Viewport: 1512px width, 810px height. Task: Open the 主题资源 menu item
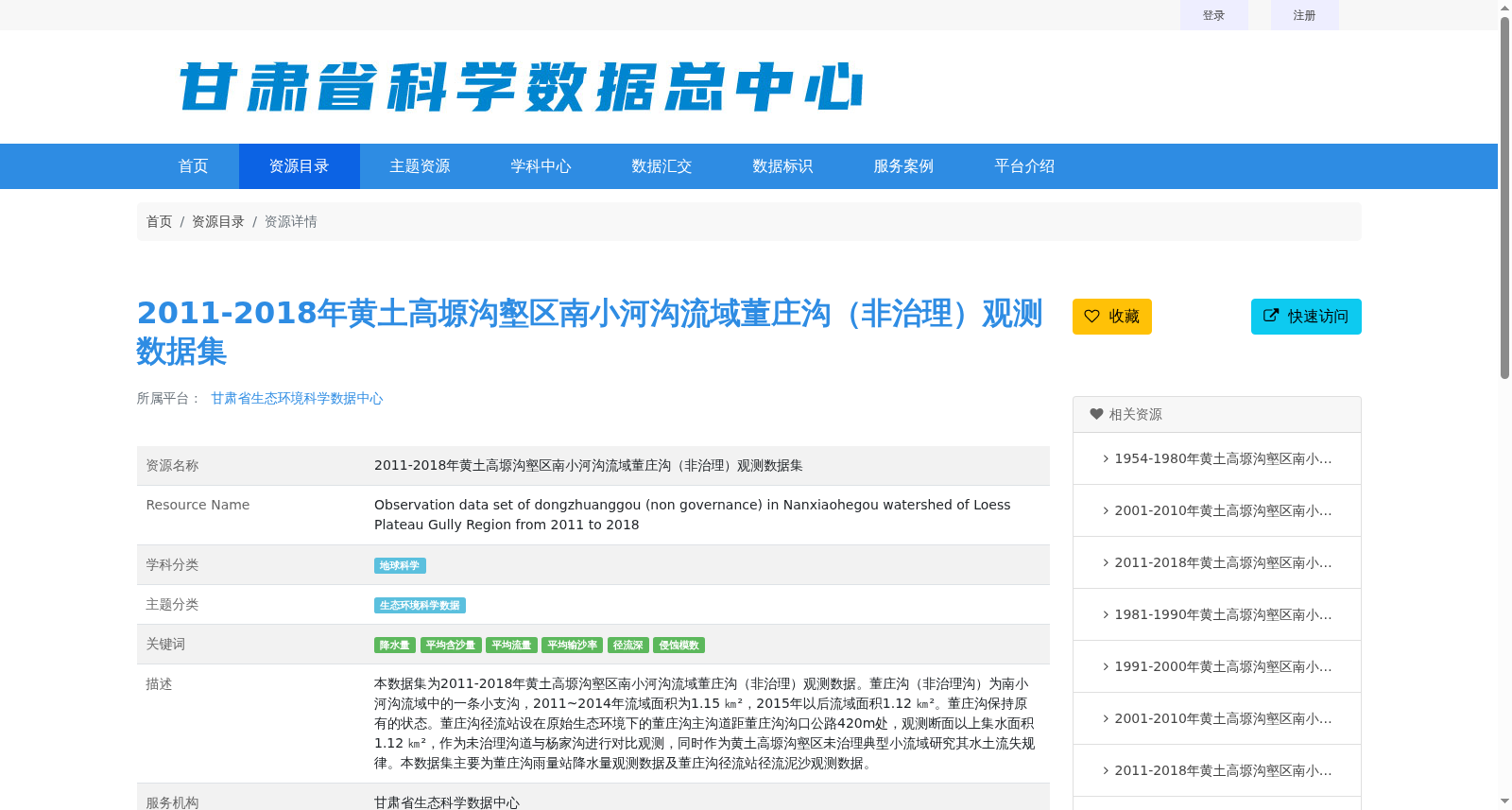421,166
